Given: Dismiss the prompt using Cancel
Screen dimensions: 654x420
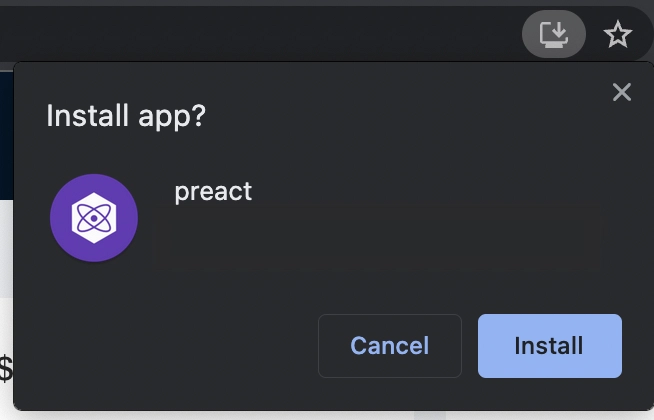Looking at the screenshot, I should (x=390, y=346).
